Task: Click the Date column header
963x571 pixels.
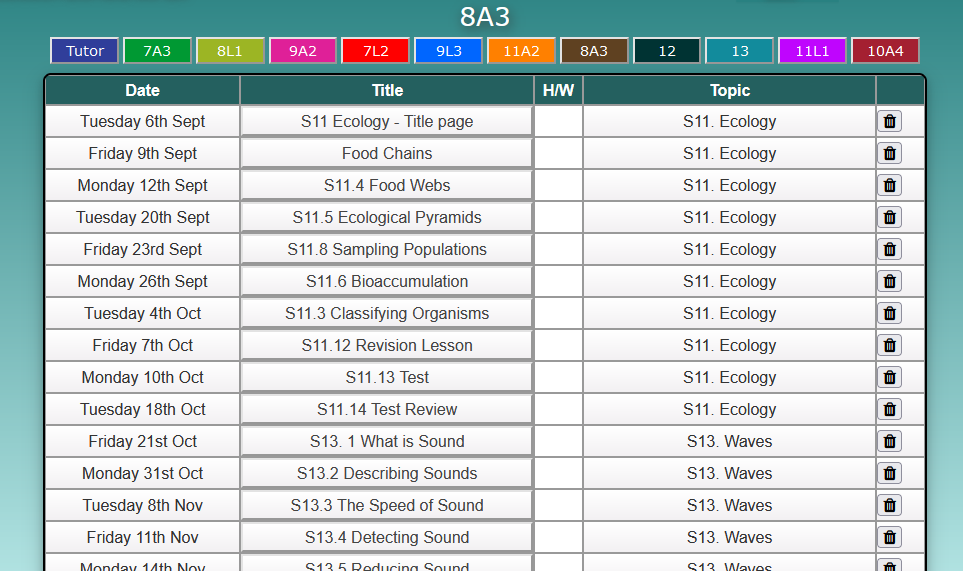Action: 142,90
